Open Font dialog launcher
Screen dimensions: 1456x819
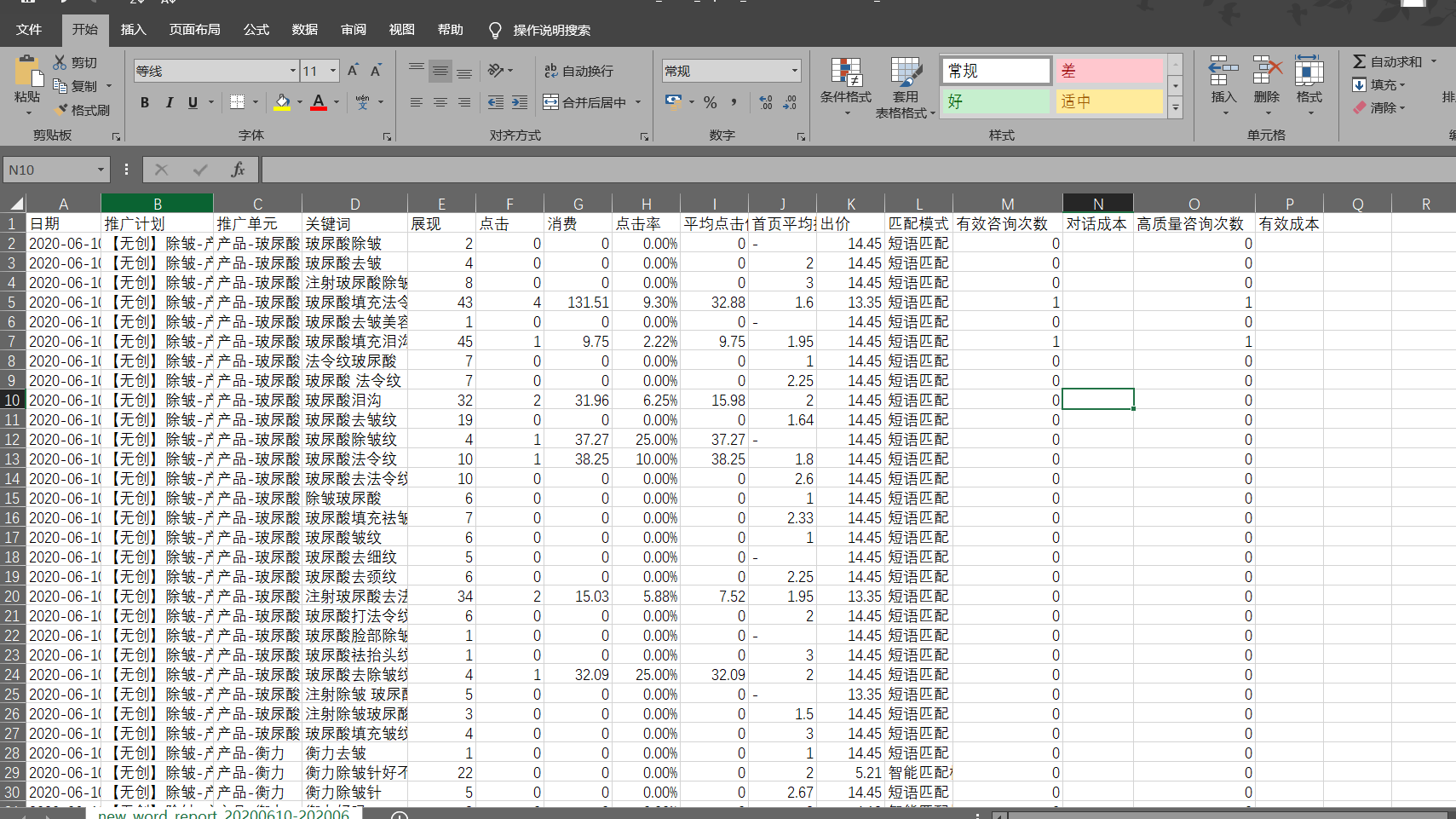tap(387, 136)
